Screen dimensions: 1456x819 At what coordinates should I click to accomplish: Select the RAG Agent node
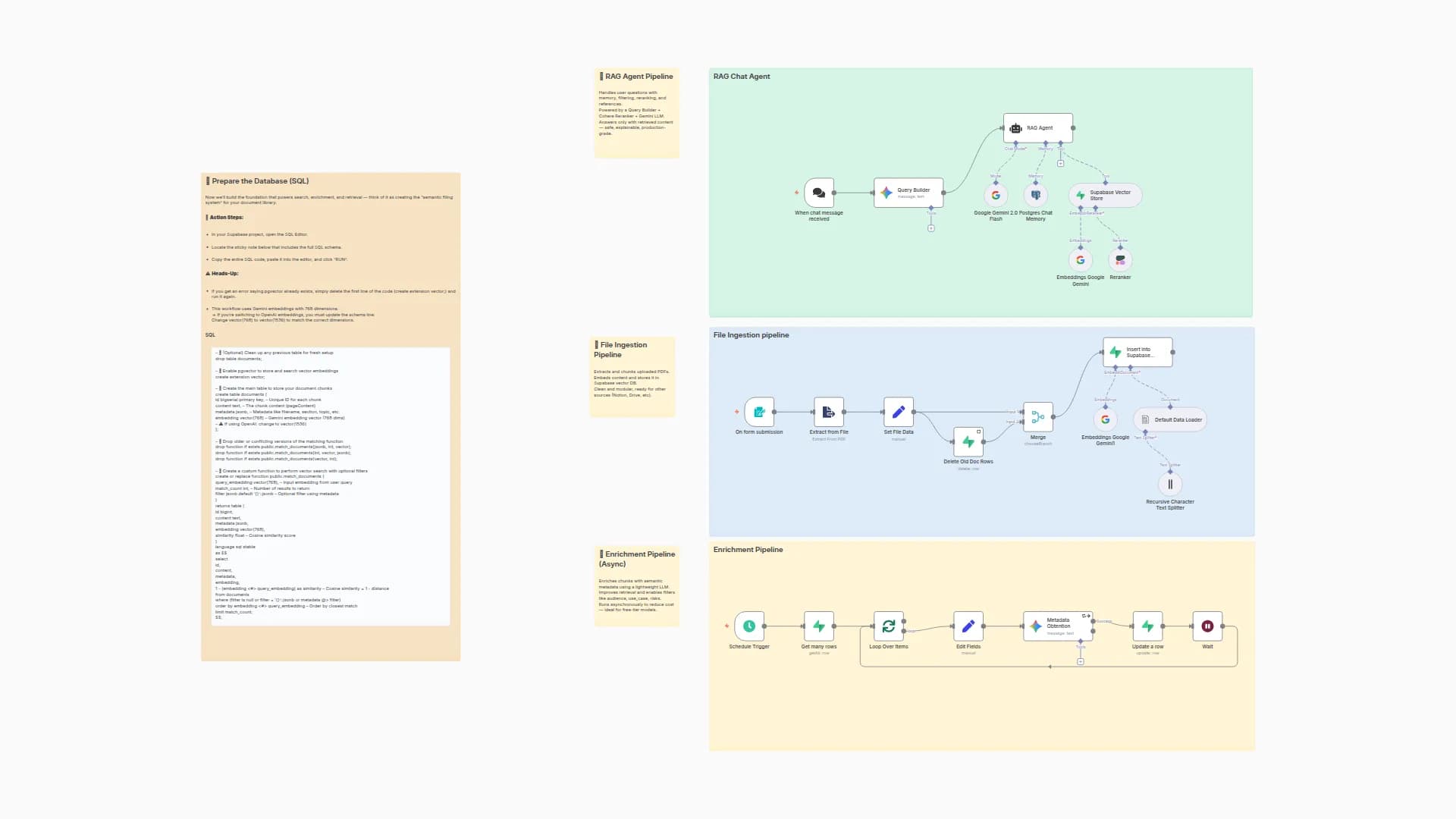1037,128
